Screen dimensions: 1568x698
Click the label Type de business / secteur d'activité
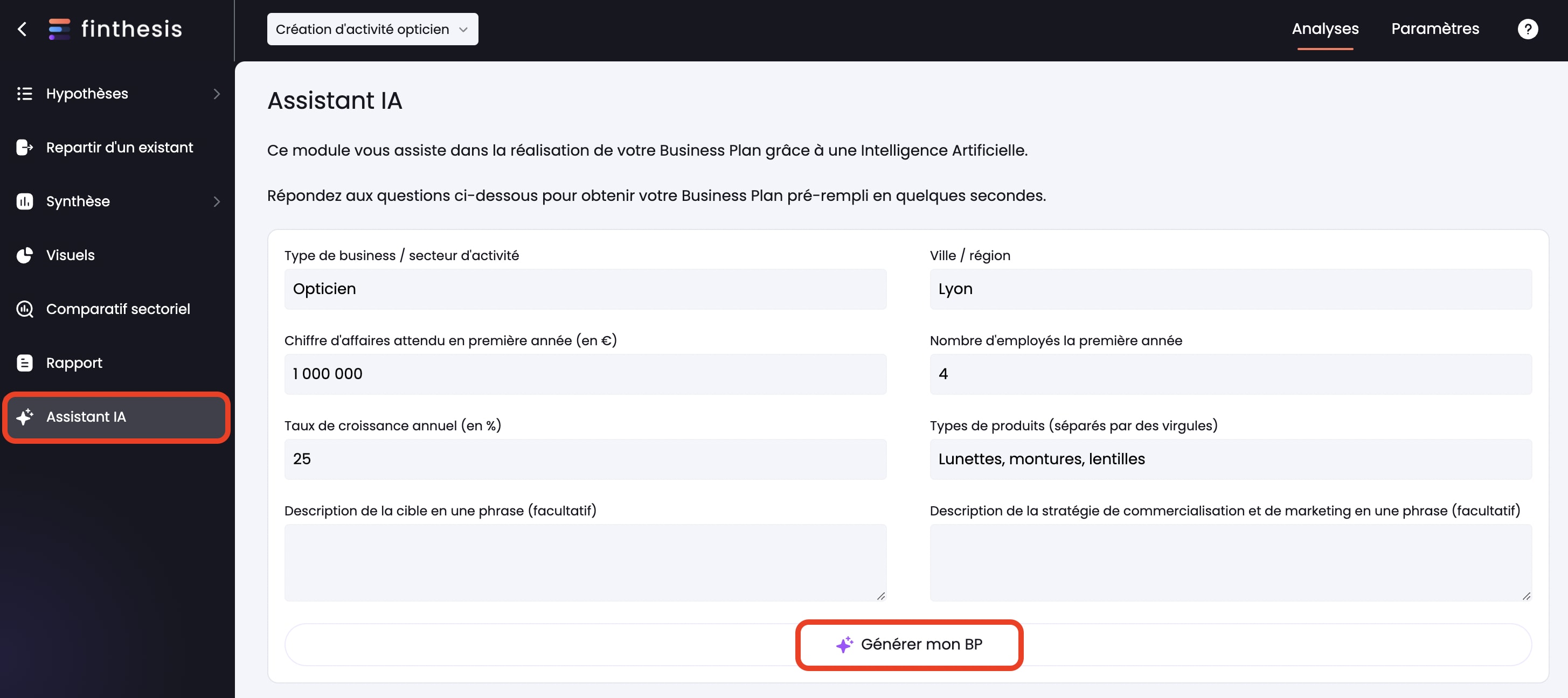[402, 256]
